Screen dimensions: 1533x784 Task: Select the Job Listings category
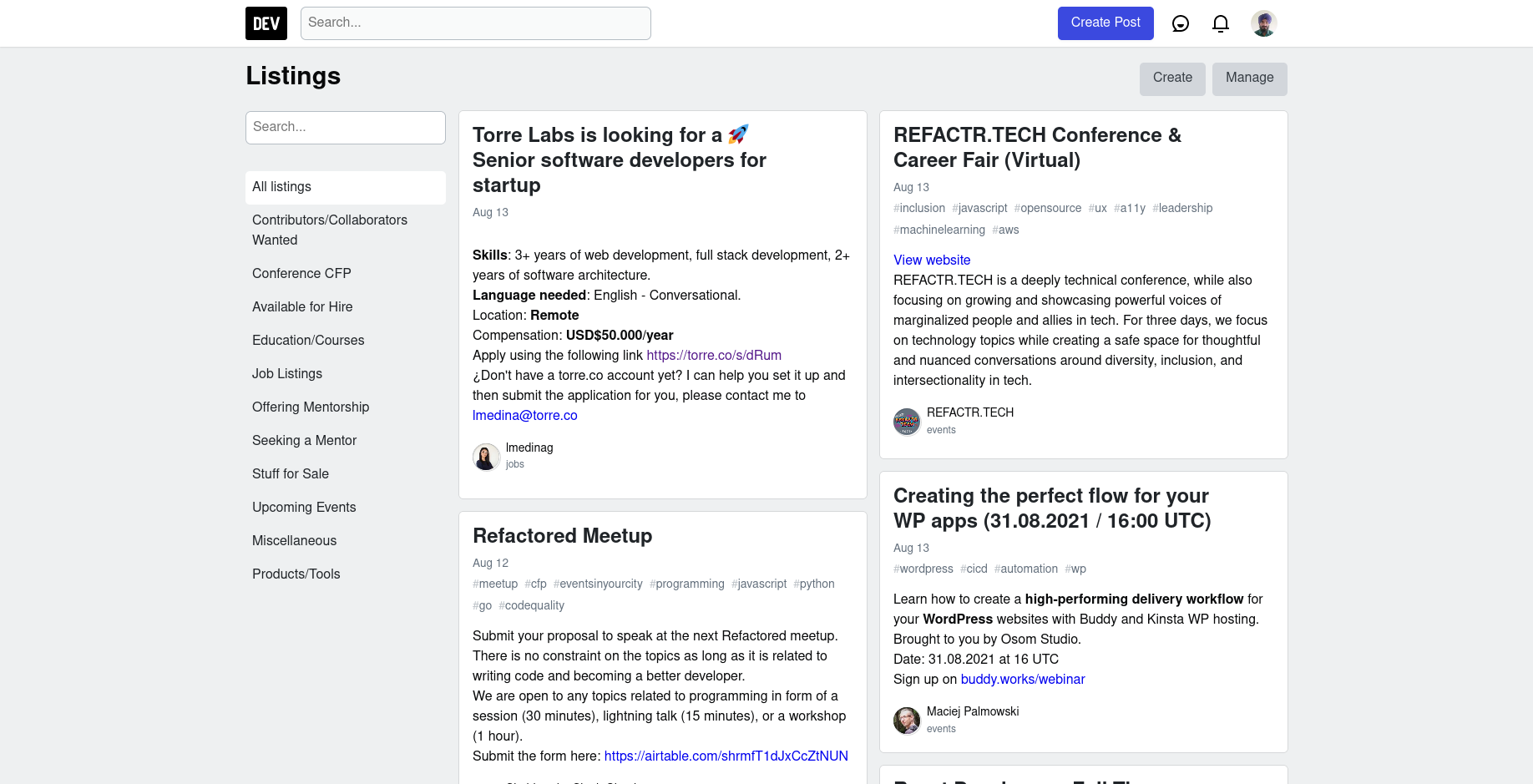[287, 374]
